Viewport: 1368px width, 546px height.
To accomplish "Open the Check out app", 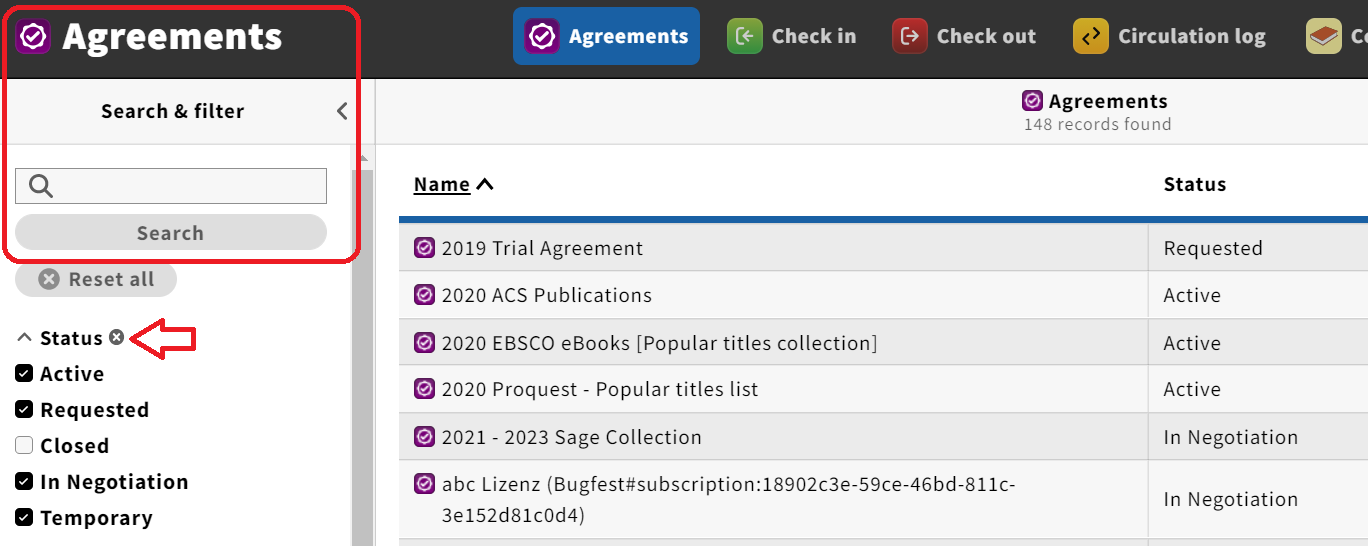I will [964, 37].
